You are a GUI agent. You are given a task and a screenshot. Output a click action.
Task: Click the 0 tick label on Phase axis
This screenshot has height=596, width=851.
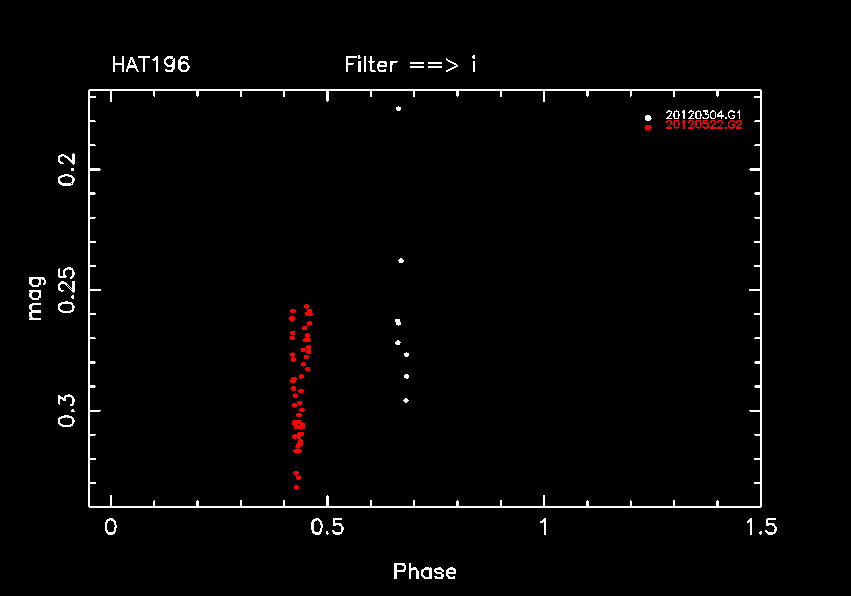click(110, 526)
